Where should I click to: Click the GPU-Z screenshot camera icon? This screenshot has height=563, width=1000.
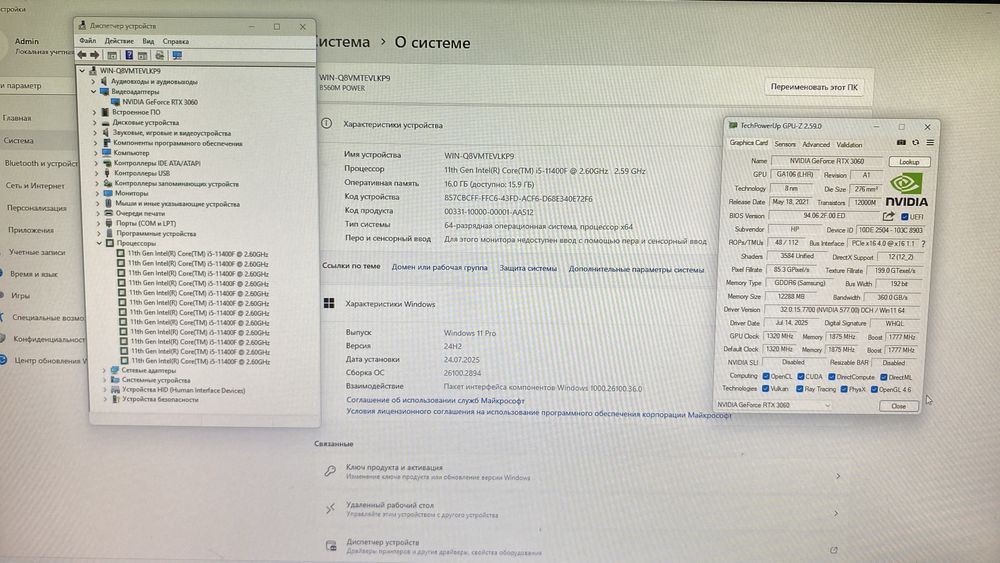[x=901, y=142]
